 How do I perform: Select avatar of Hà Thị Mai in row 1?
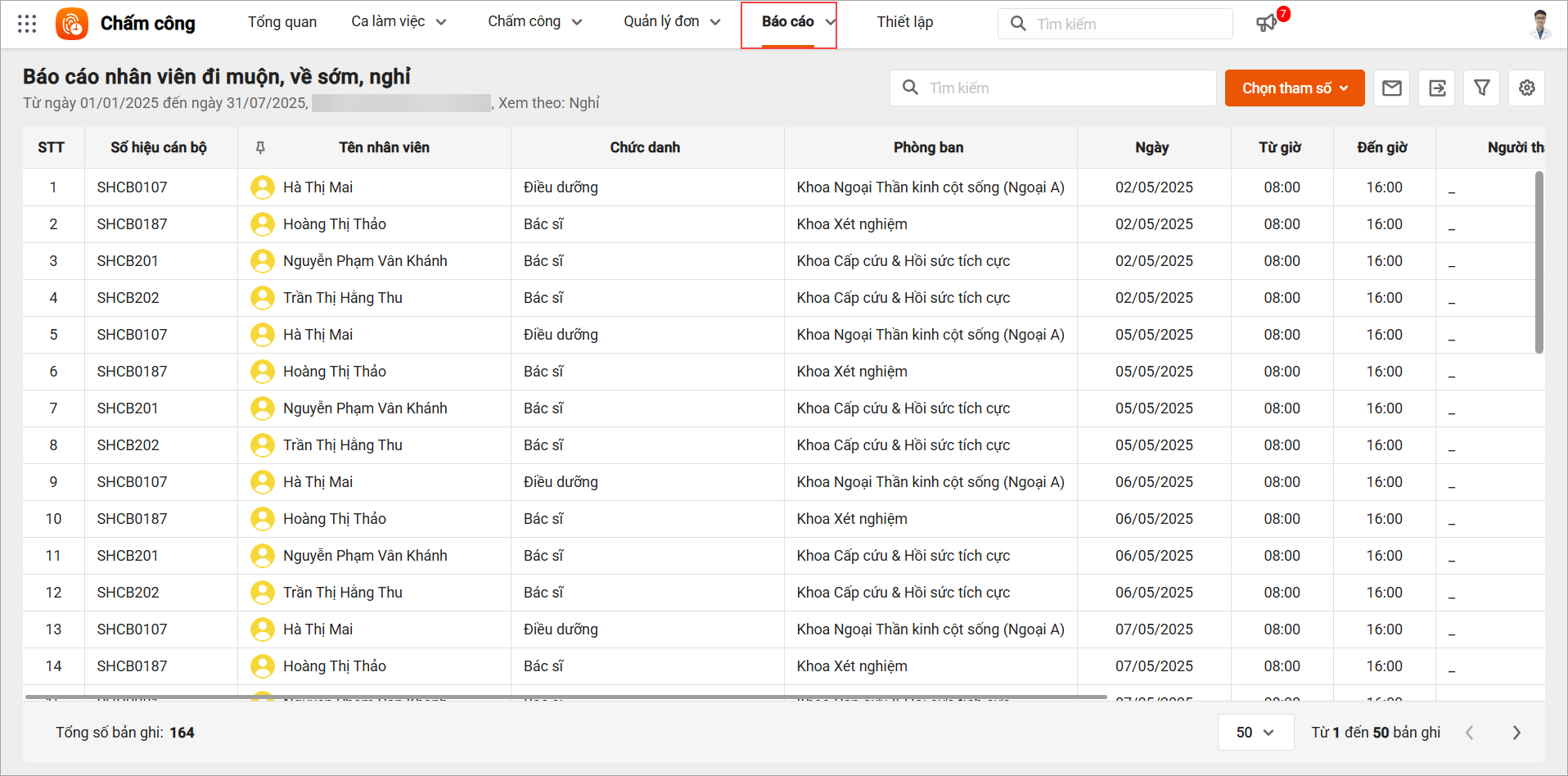[x=263, y=187]
